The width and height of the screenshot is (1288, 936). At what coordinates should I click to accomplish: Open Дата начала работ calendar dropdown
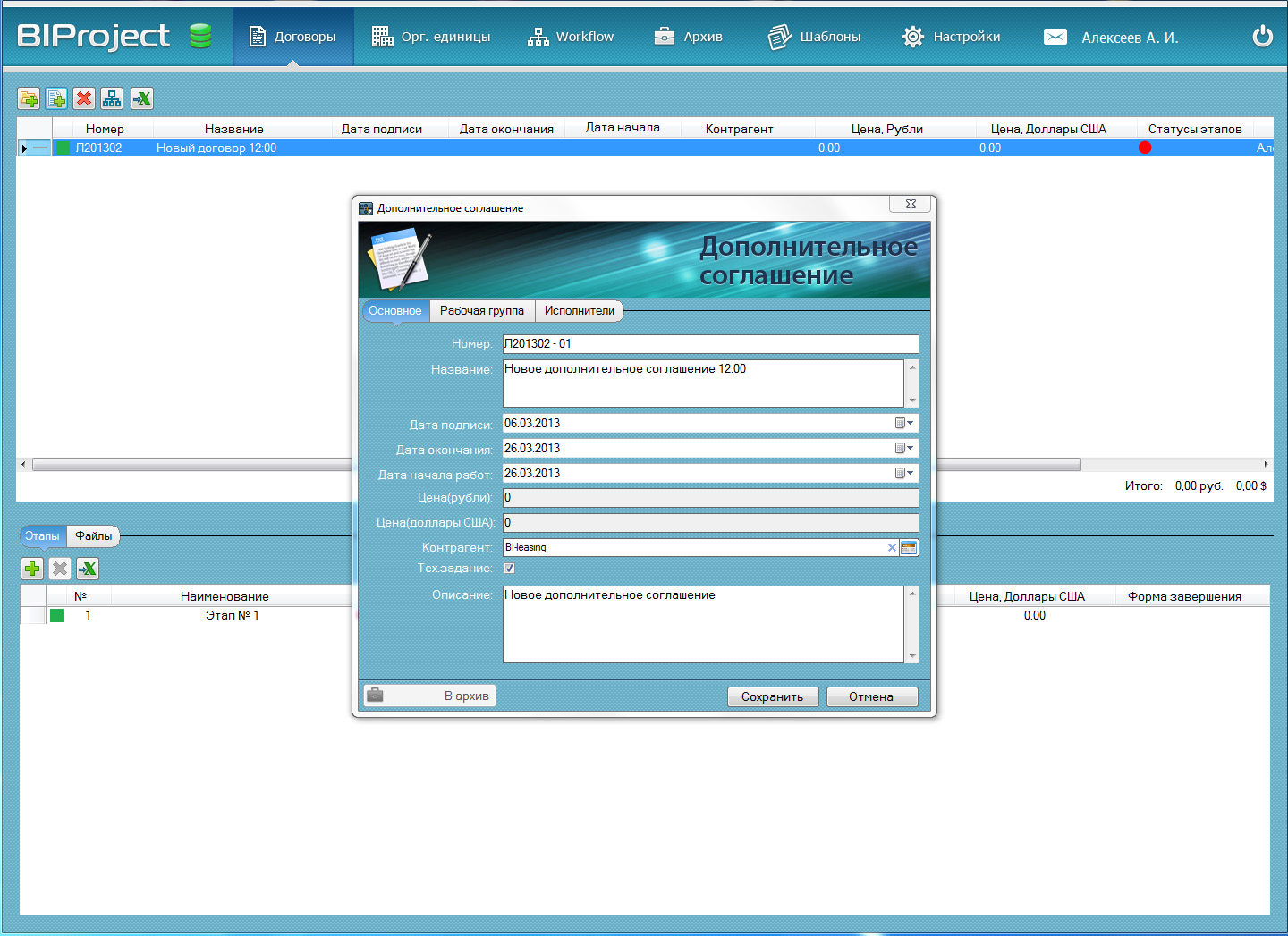[904, 474]
